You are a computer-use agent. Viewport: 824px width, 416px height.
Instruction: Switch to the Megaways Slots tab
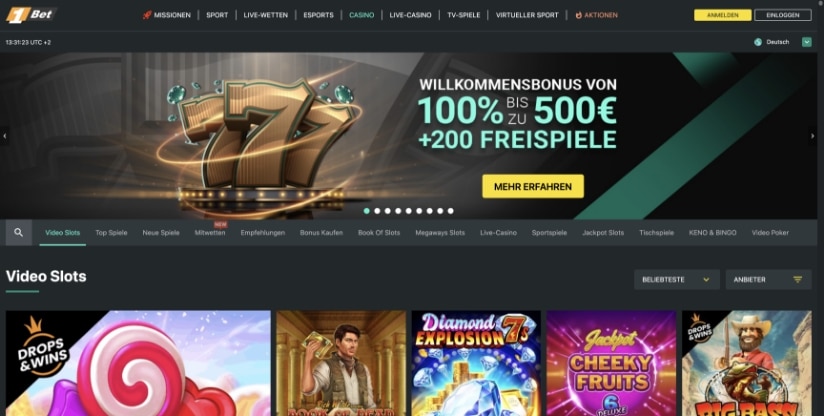440,233
